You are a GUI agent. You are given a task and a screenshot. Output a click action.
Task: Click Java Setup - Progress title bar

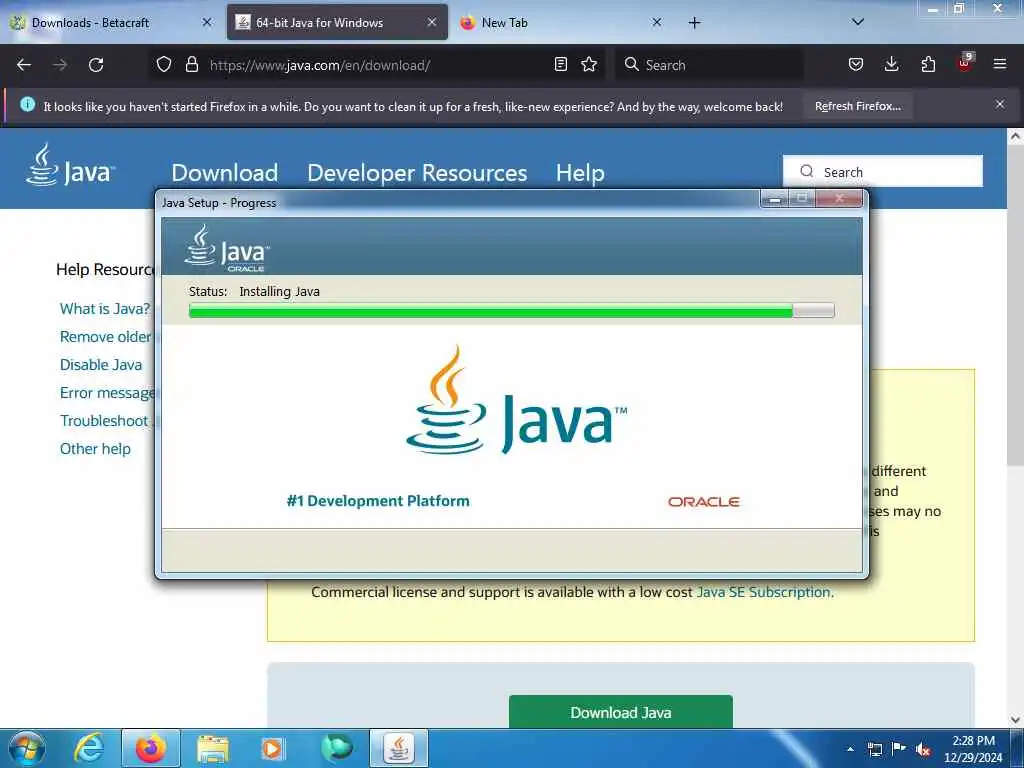457,202
